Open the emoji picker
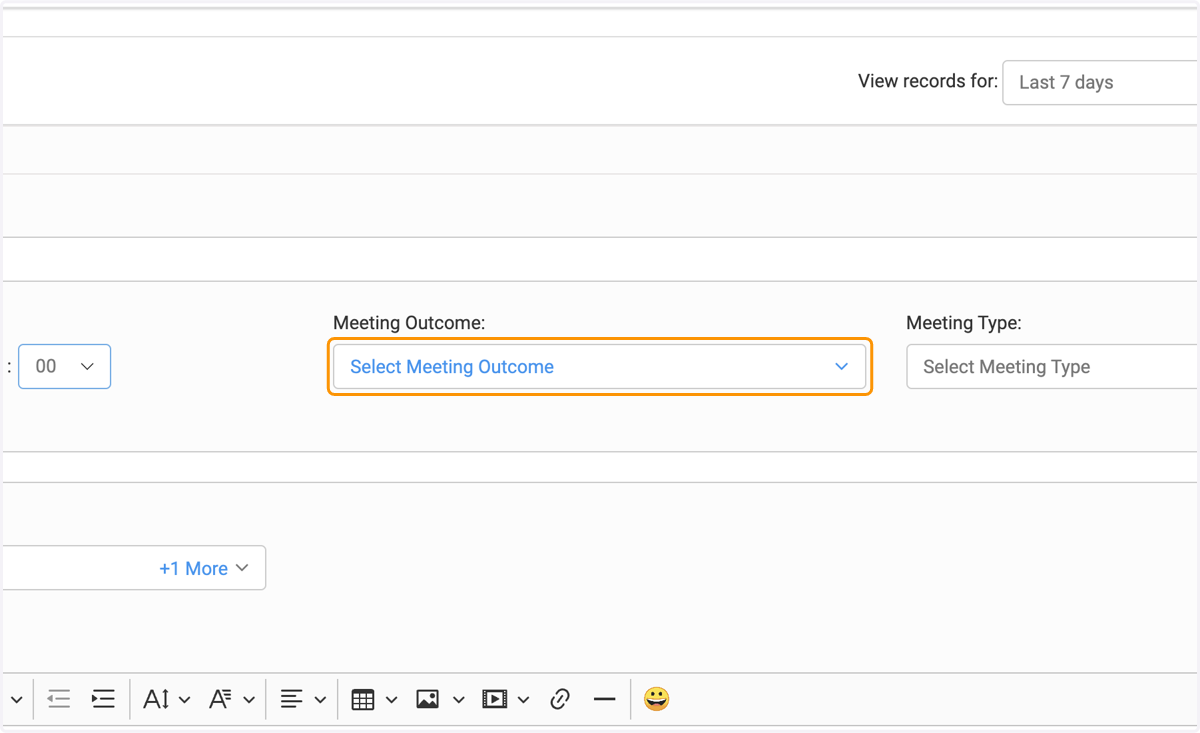 (x=656, y=699)
